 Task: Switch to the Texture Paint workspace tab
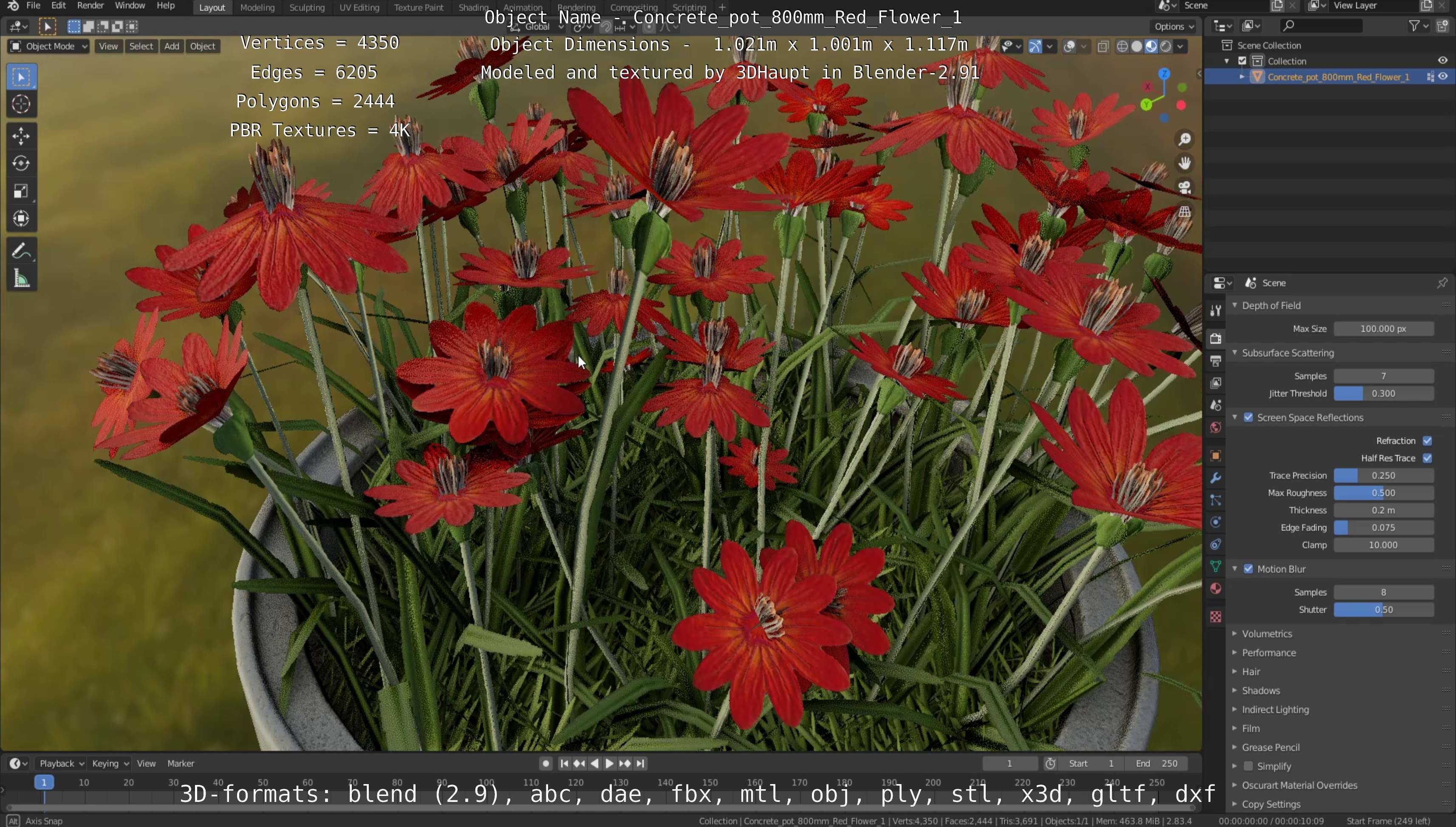[418, 7]
